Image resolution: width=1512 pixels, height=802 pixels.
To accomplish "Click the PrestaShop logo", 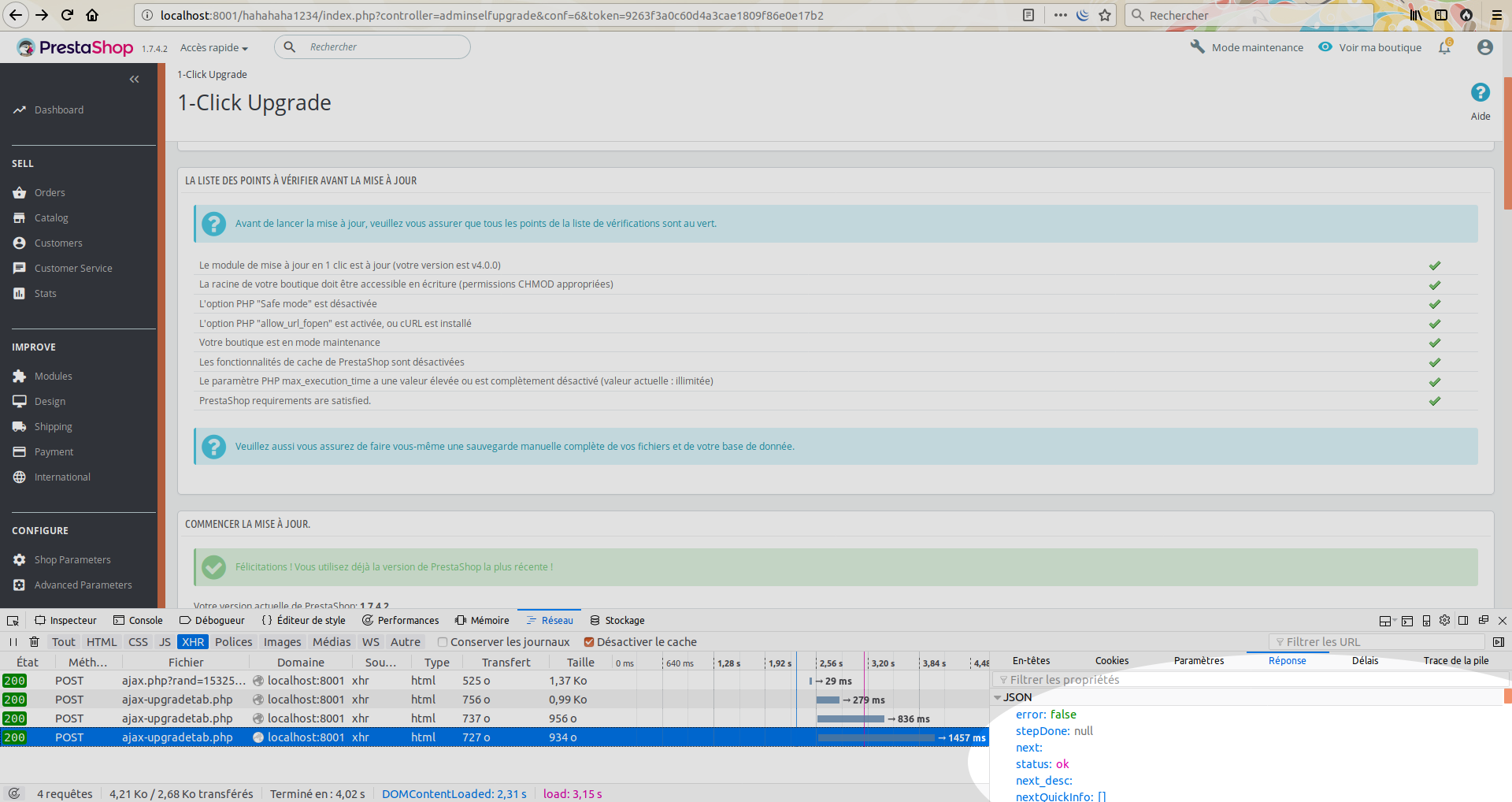I will pos(76,47).
